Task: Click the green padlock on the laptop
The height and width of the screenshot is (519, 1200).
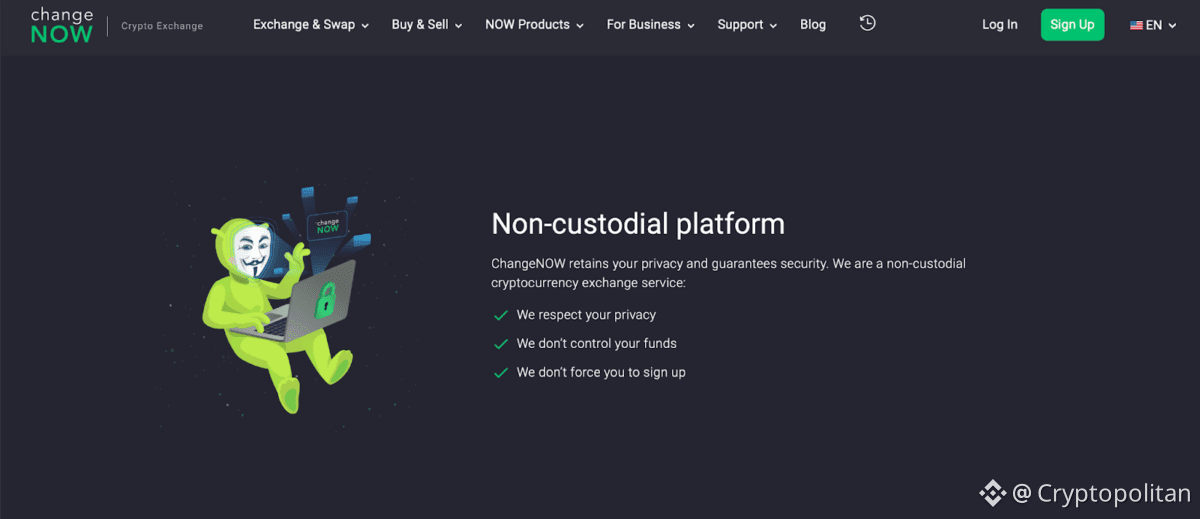Action: [324, 300]
